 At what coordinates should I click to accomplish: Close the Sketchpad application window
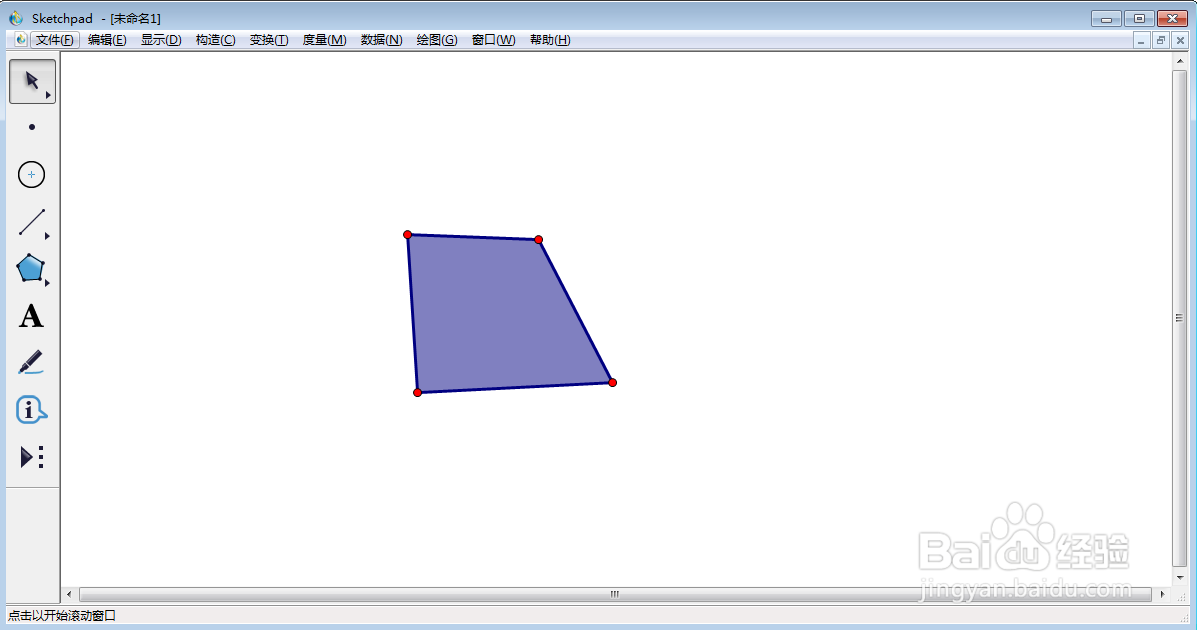click(x=1173, y=18)
